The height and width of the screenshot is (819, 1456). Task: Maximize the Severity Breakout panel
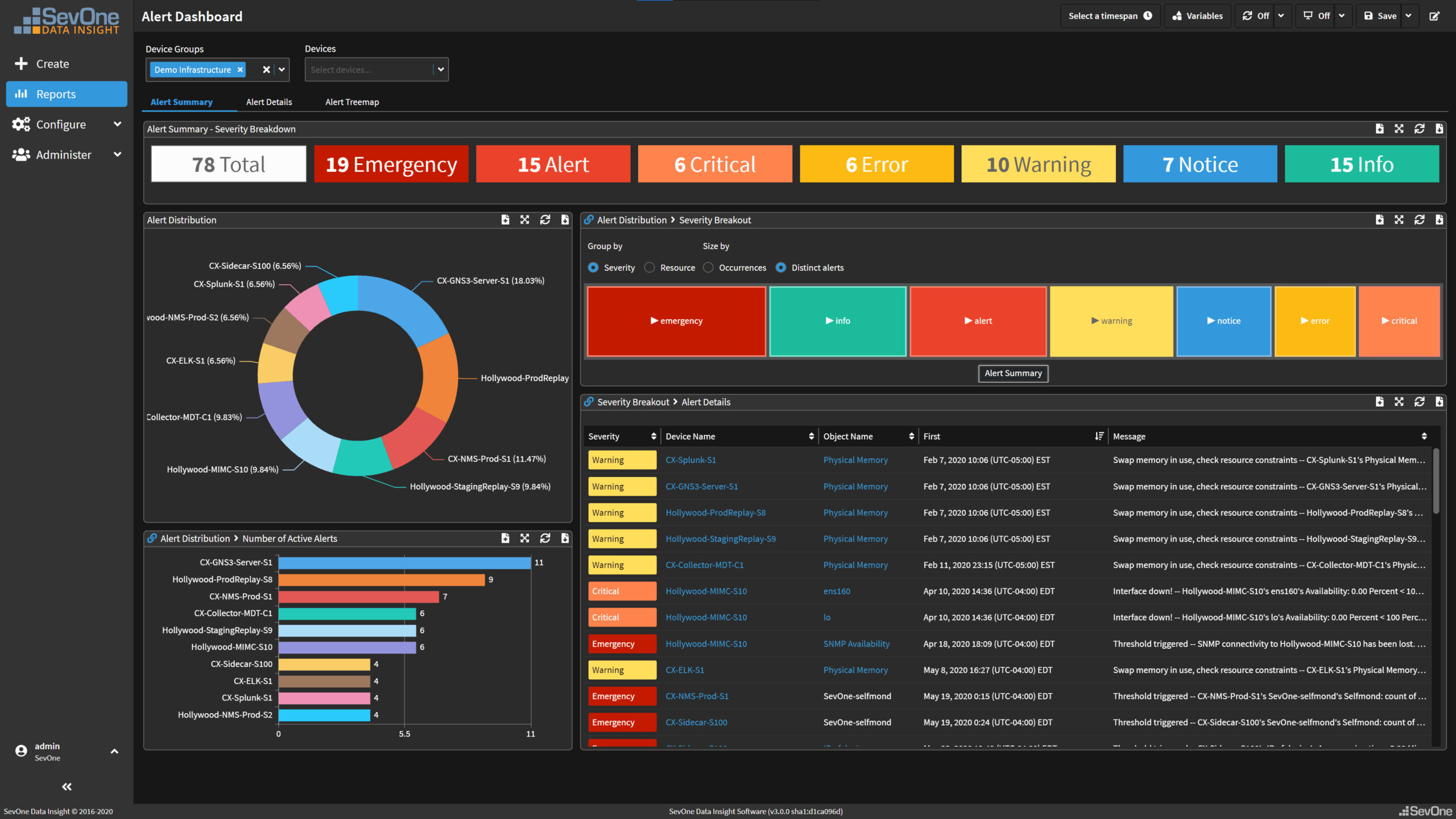1399,220
